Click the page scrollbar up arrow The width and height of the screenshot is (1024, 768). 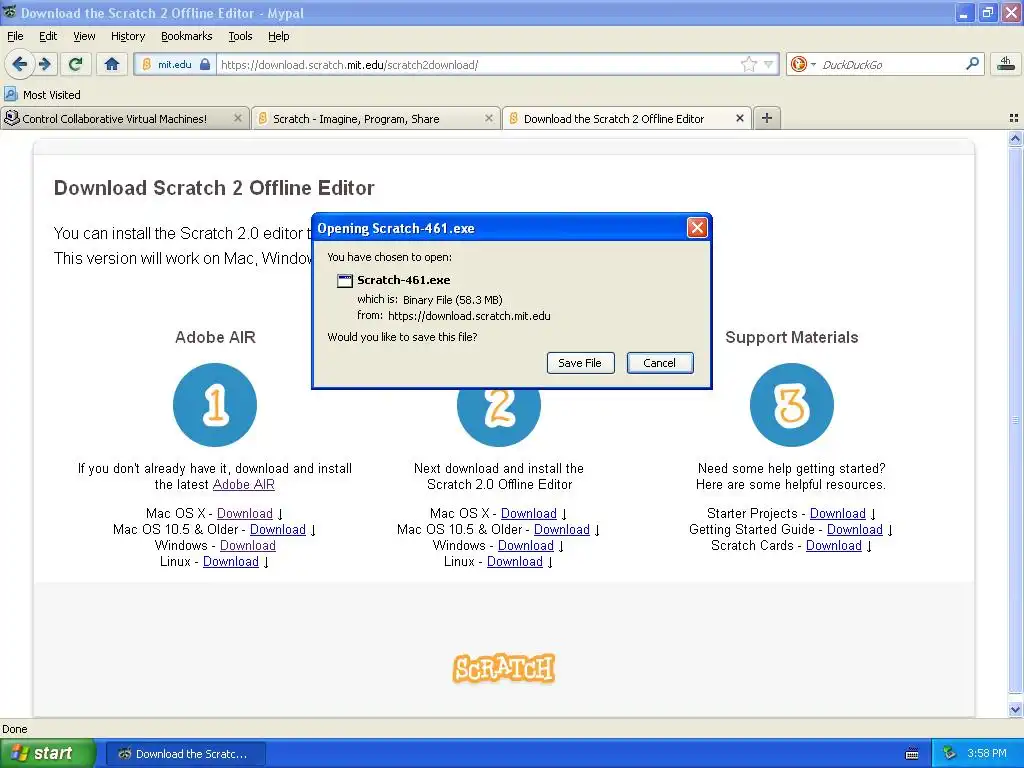1015,138
